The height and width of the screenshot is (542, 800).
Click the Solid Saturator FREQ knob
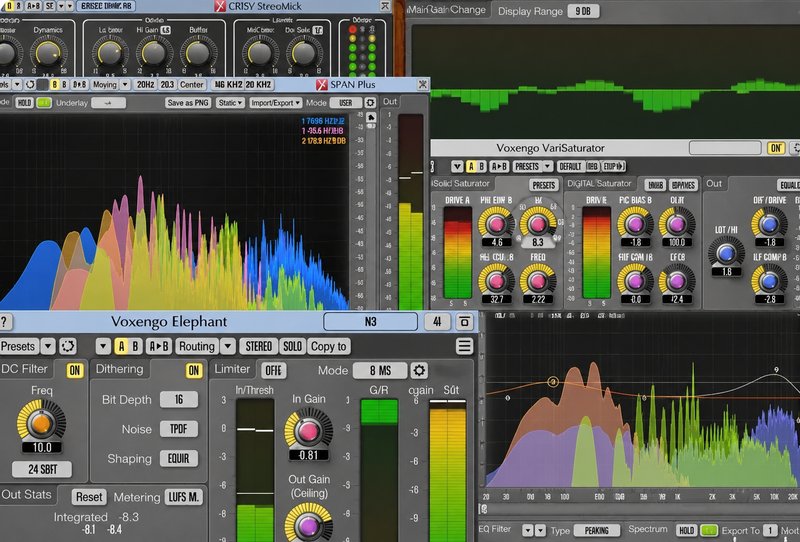[x=538, y=280]
